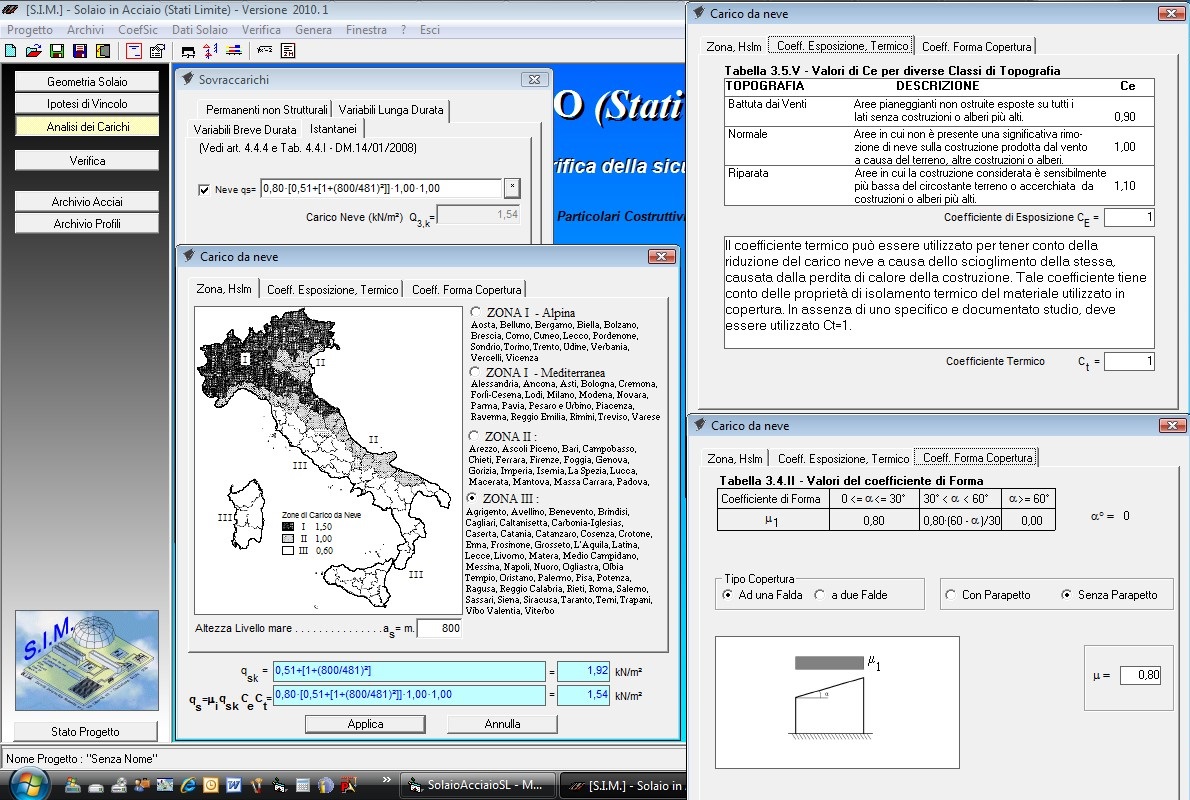Image resolution: width=1190 pixels, height=800 pixels.
Task: Click the Applica button
Action: click(365, 724)
